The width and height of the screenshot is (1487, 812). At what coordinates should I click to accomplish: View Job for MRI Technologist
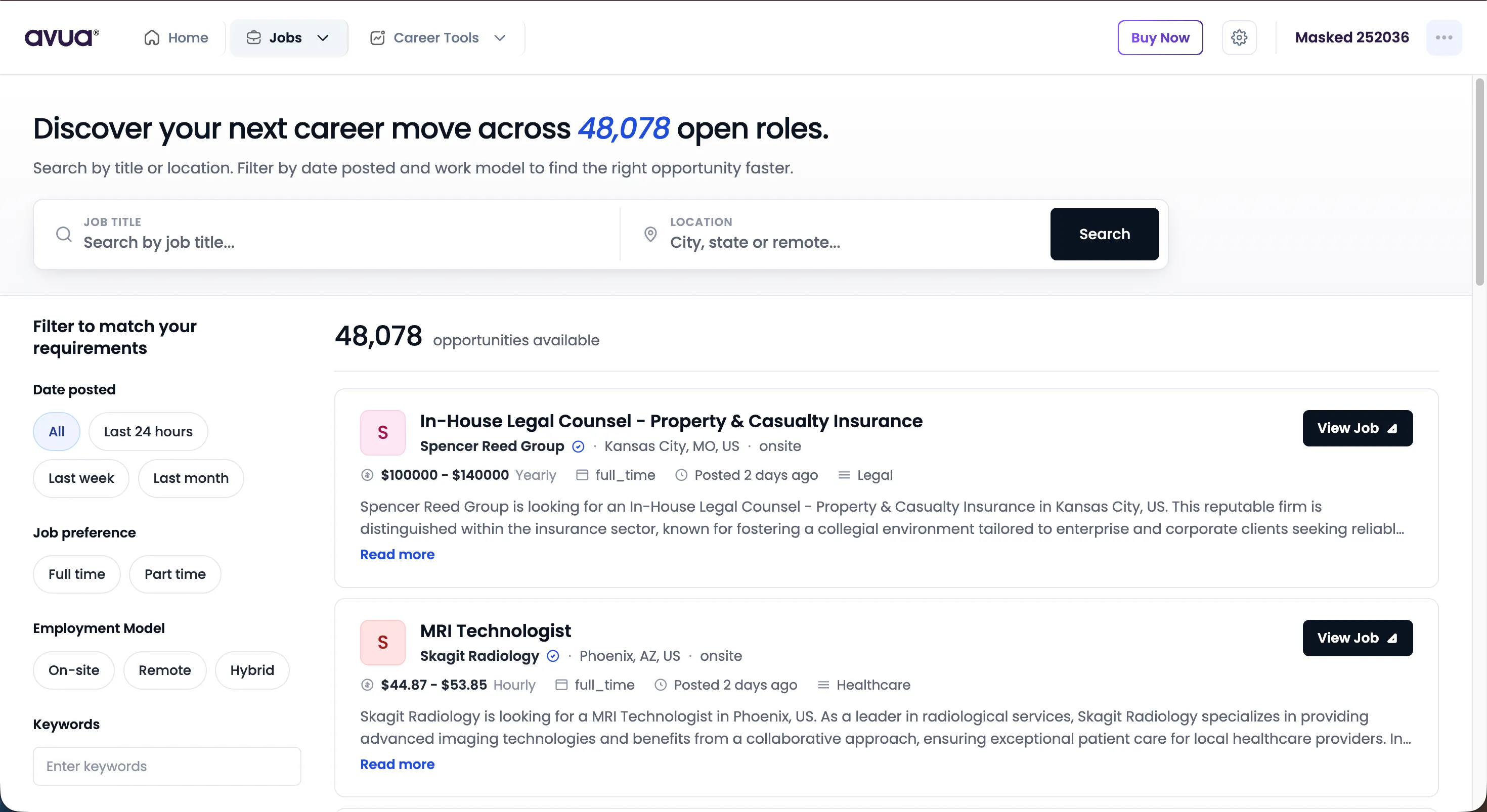tap(1357, 637)
